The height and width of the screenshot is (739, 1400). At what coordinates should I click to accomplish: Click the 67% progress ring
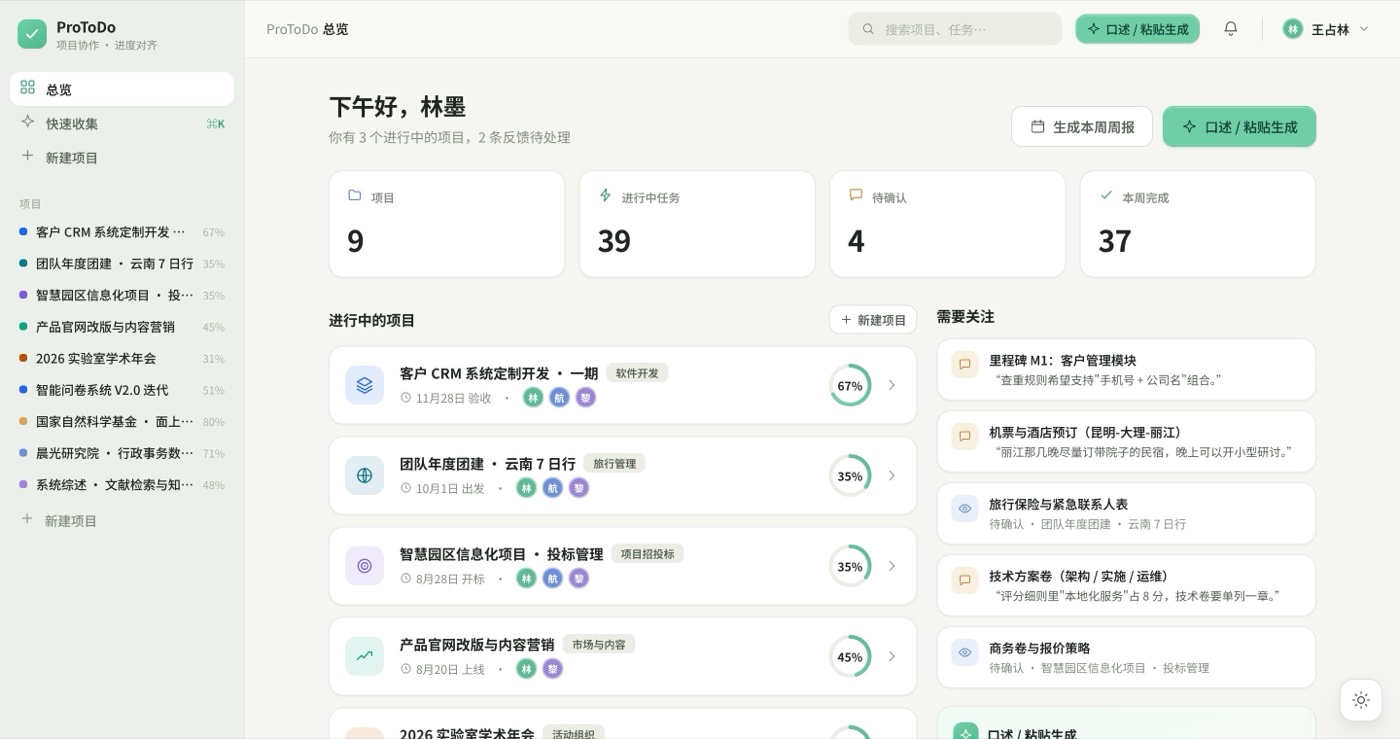coord(850,385)
